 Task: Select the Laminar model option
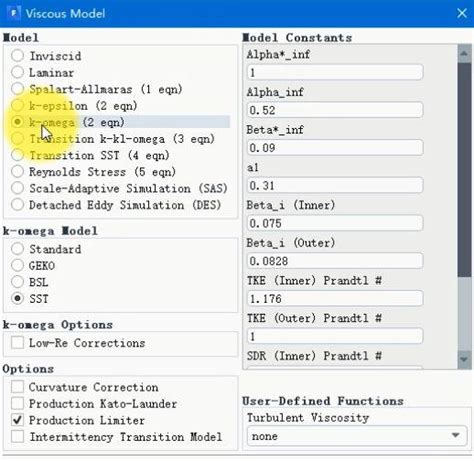(17, 72)
